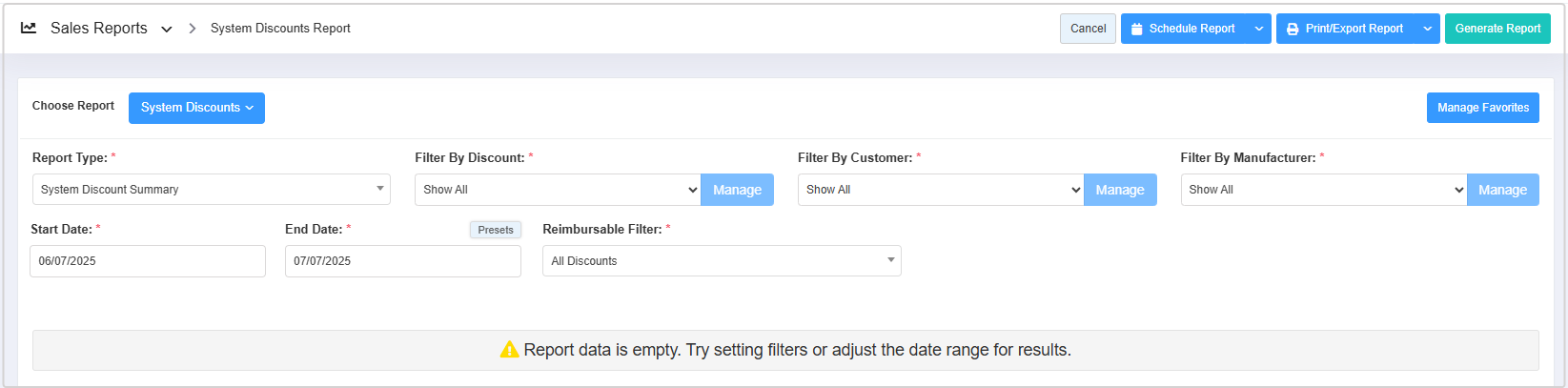Click Manage next to Filter By Manufacturer
The image size is (1568, 388).
click(1502, 190)
